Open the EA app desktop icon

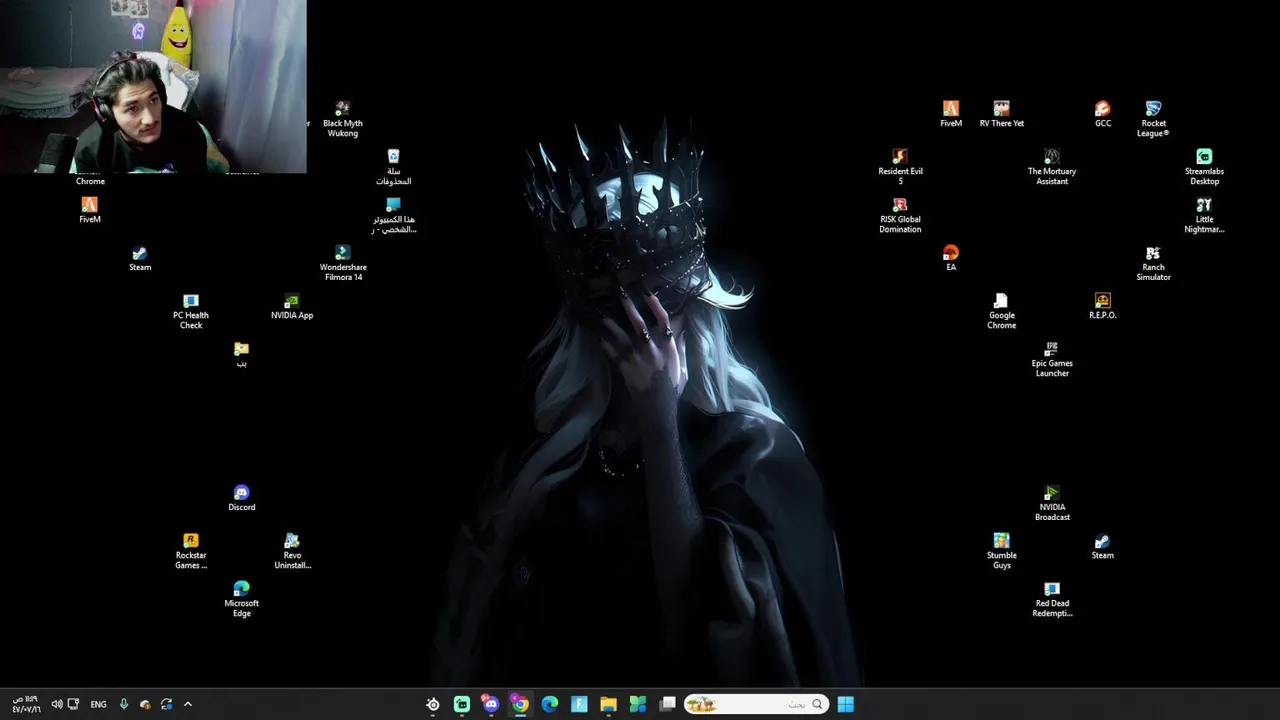[951, 258]
